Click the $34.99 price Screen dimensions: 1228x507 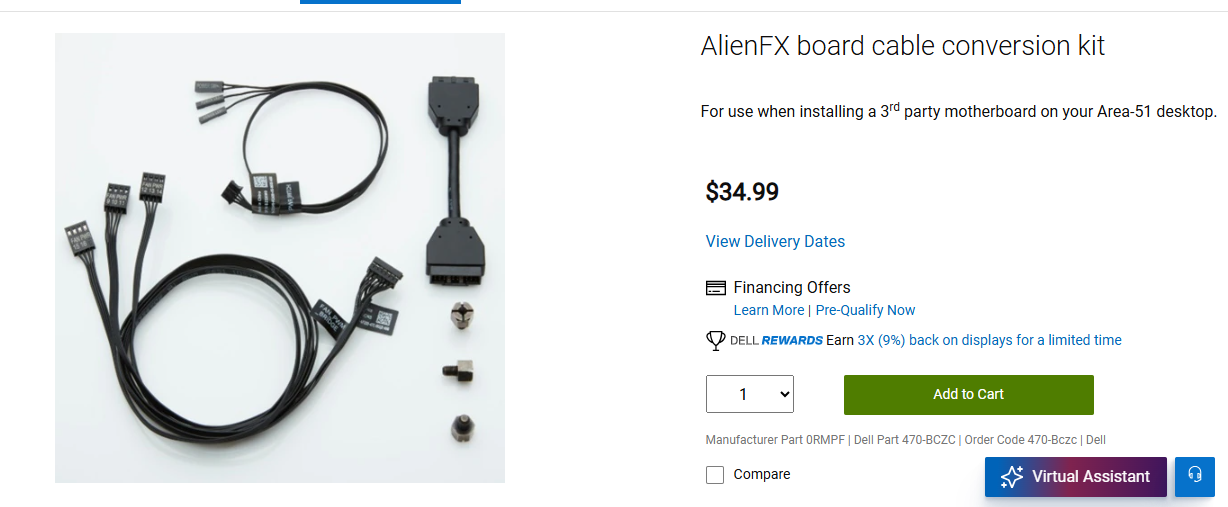tap(742, 191)
